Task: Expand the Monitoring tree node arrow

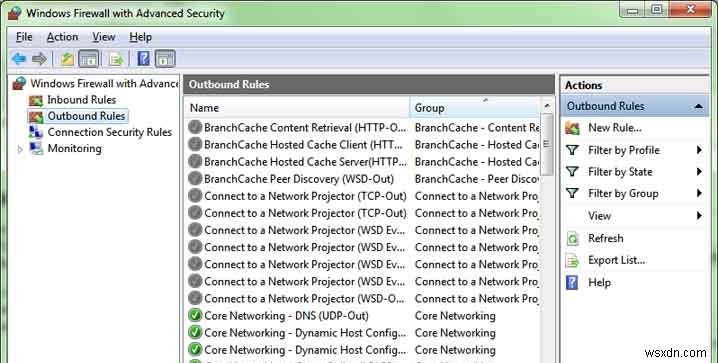Action: pyautogui.click(x=20, y=149)
